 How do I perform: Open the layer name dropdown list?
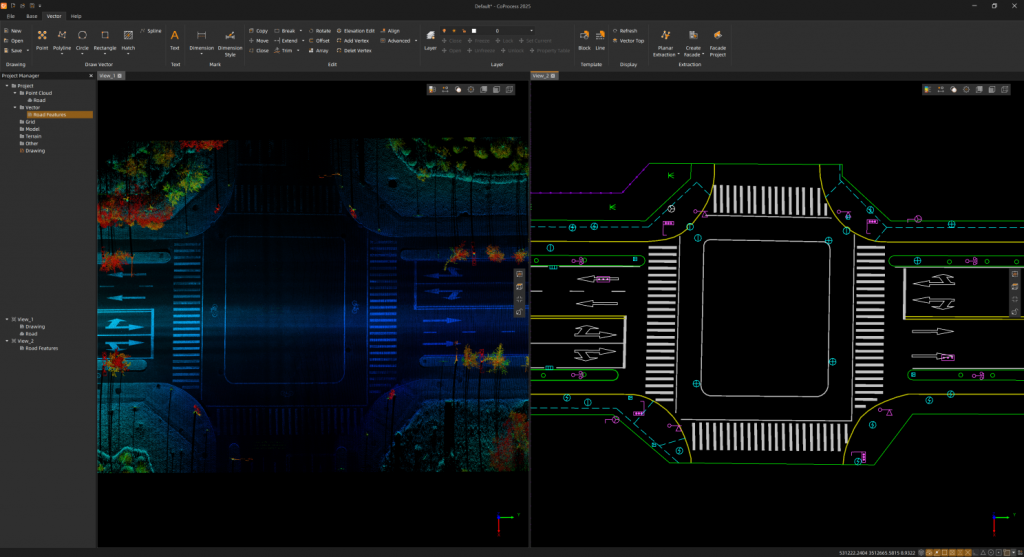tap(528, 31)
